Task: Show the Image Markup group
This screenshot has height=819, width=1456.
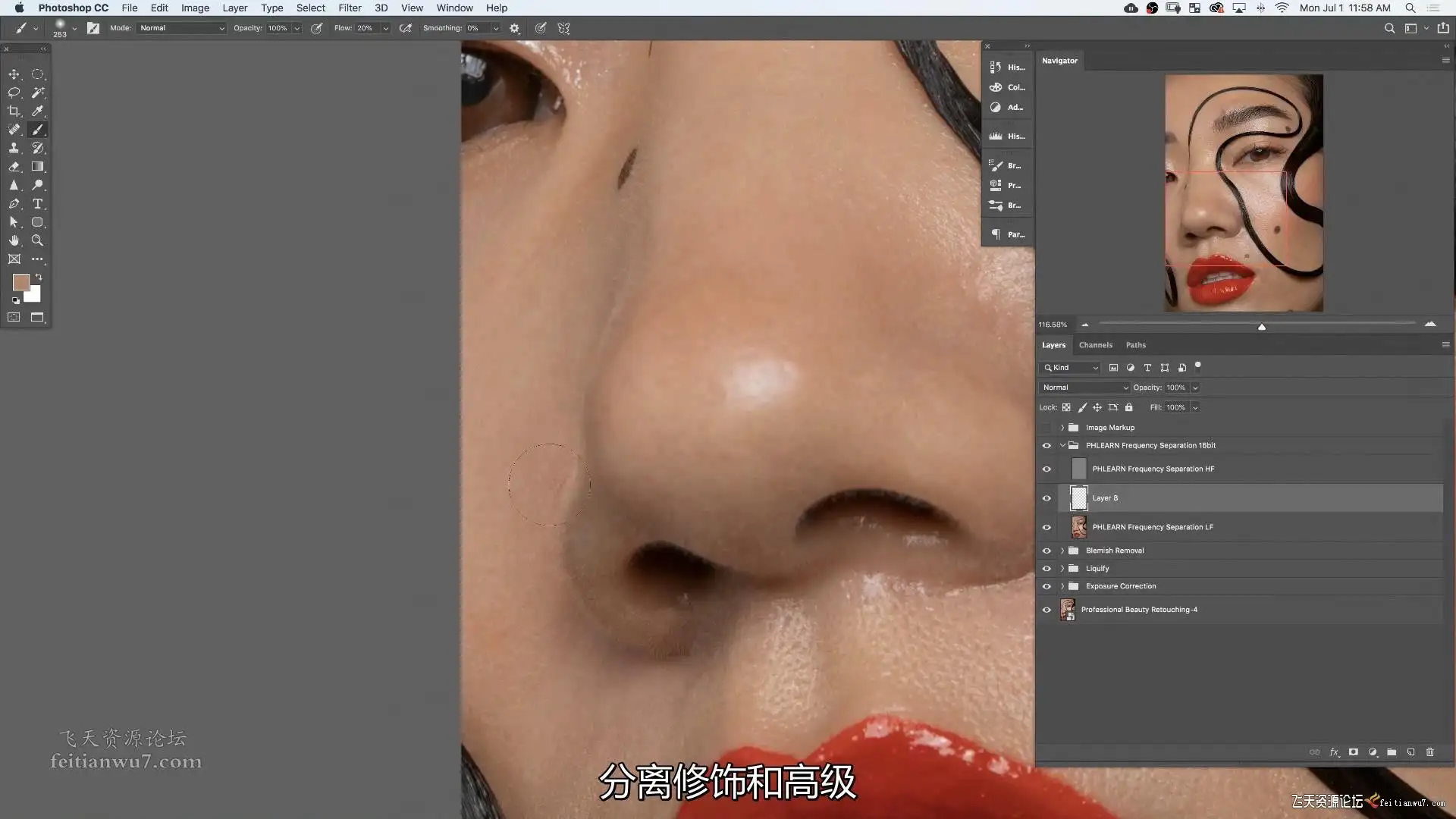Action: click(1046, 428)
